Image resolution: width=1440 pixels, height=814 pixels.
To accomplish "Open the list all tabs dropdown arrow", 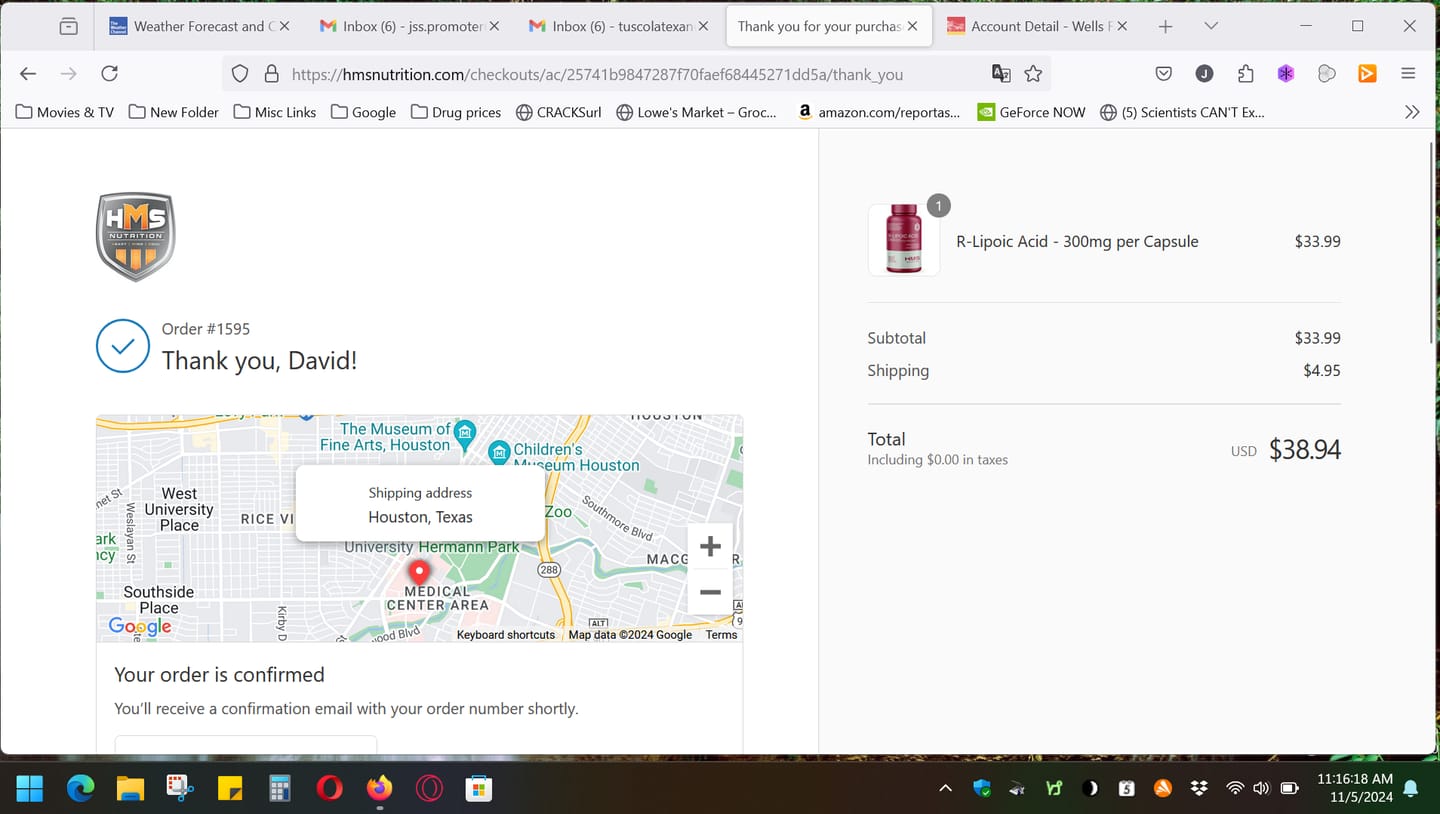I will [1211, 26].
